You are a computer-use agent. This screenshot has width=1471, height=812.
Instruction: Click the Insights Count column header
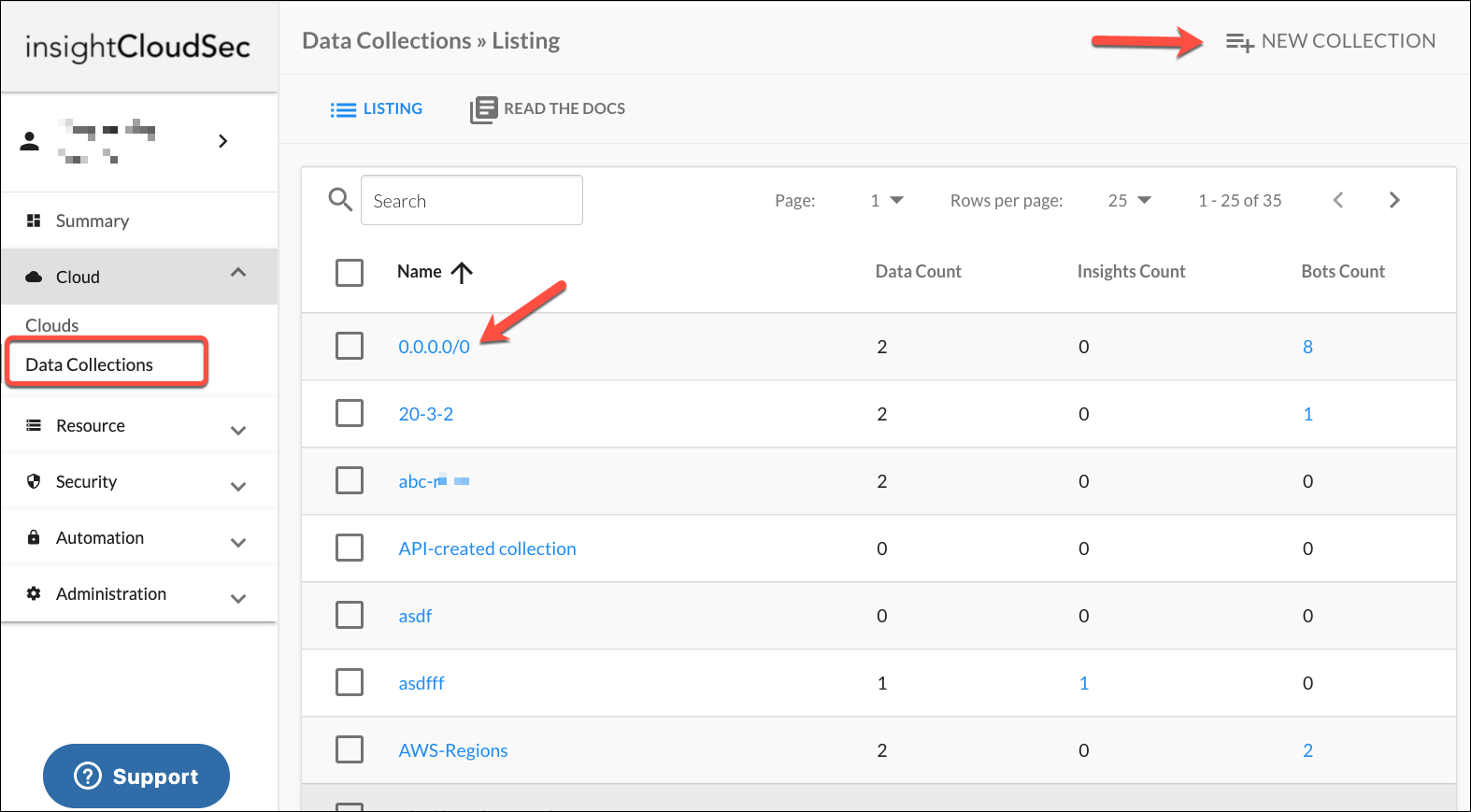(x=1132, y=272)
